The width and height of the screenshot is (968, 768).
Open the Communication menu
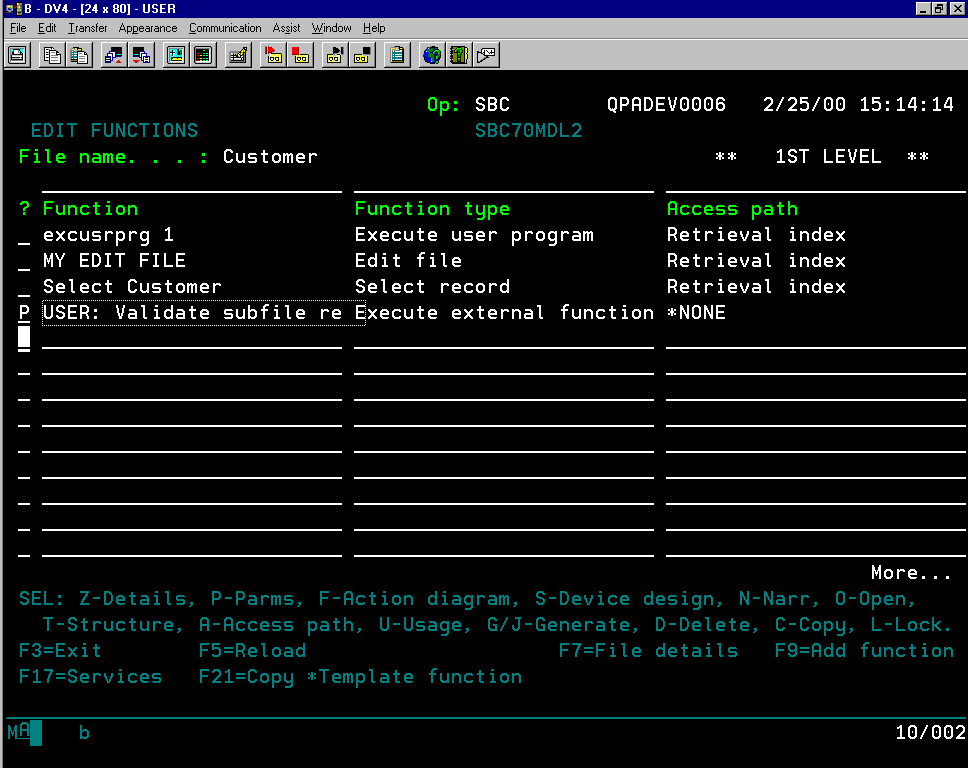[x=224, y=28]
